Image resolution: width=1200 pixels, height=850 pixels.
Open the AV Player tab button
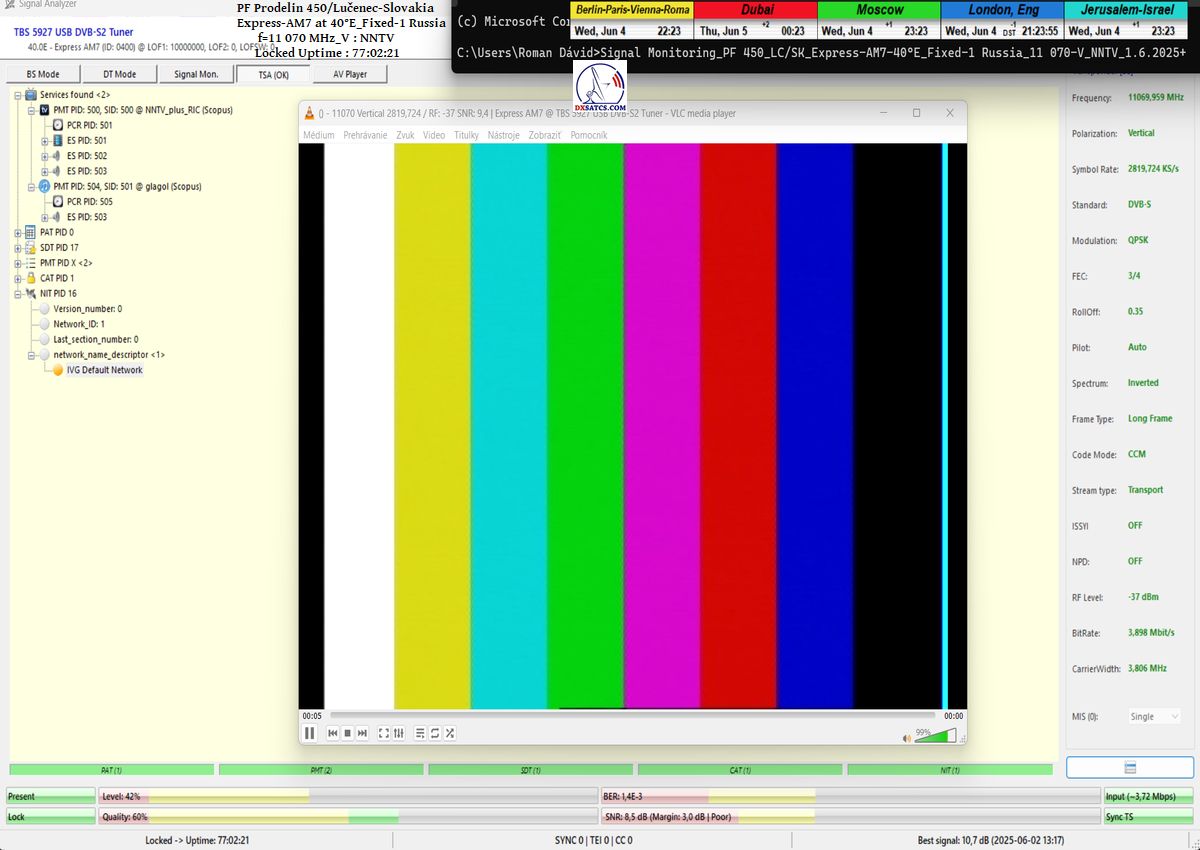pyautogui.click(x=349, y=74)
